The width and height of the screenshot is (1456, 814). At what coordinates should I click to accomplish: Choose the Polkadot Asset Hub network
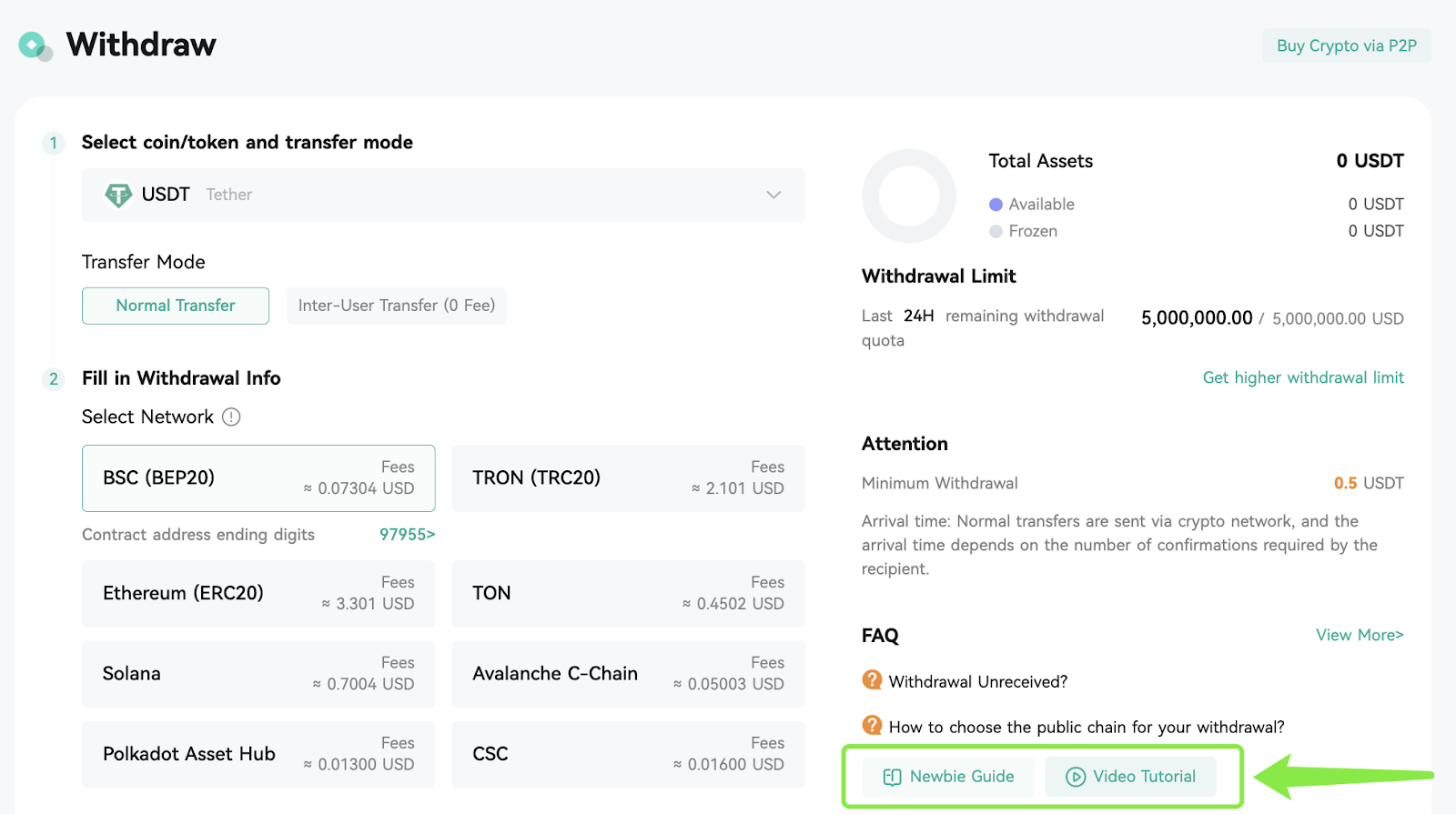[x=258, y=755]
